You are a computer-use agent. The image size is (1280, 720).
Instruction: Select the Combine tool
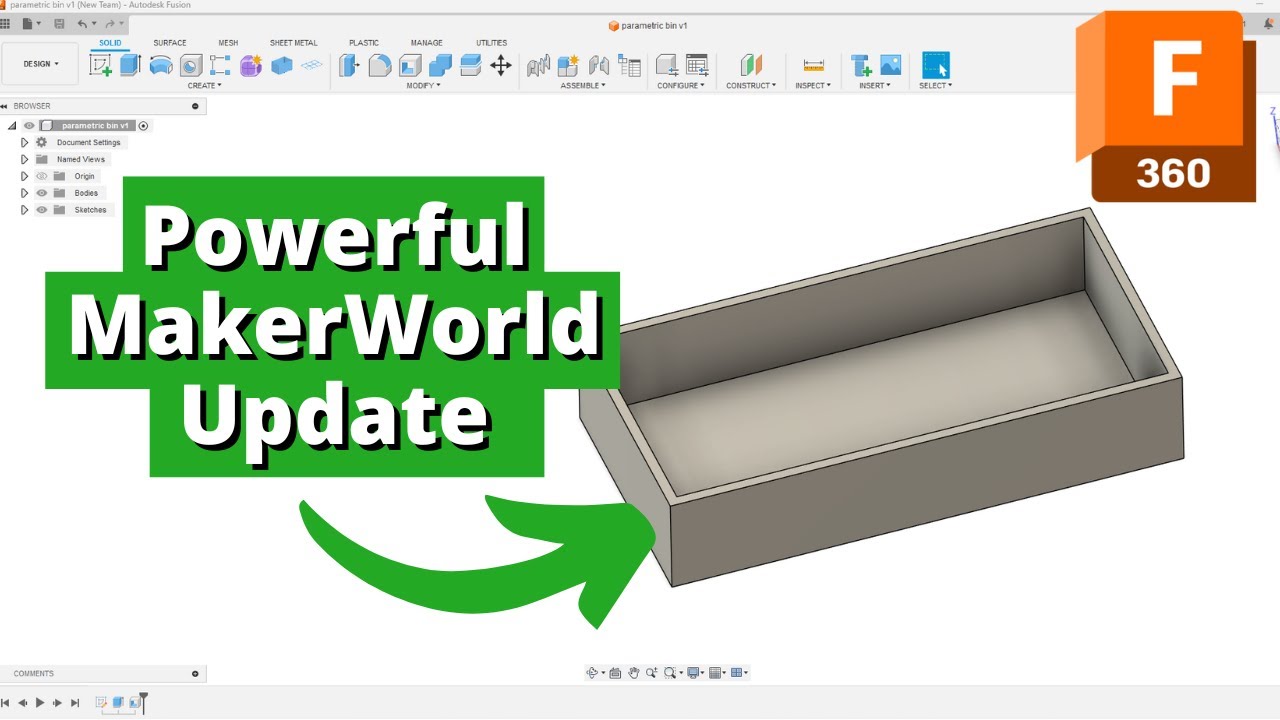coord(440,66)
